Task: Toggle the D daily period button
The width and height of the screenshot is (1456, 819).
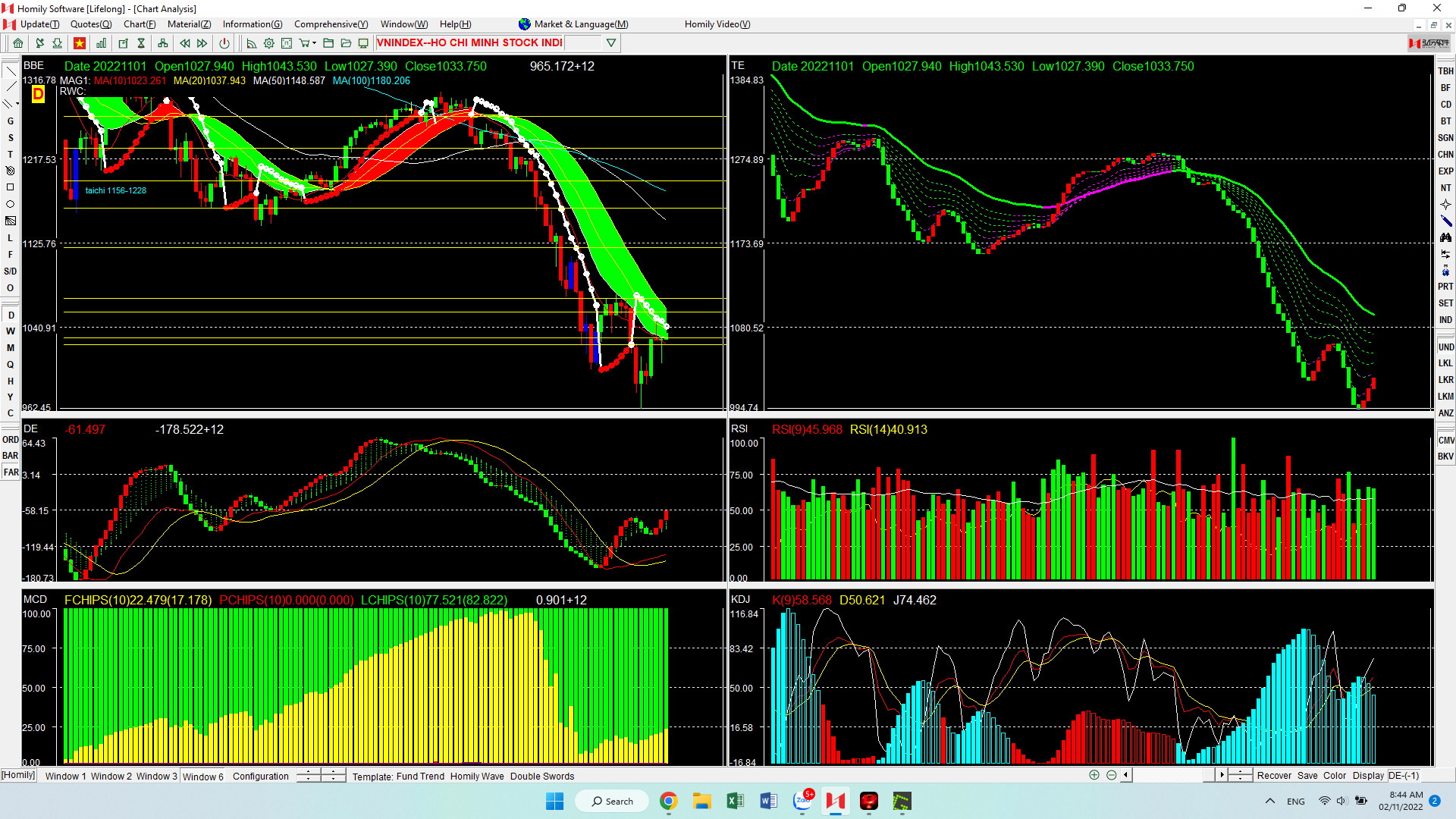Action: [11, 315]
